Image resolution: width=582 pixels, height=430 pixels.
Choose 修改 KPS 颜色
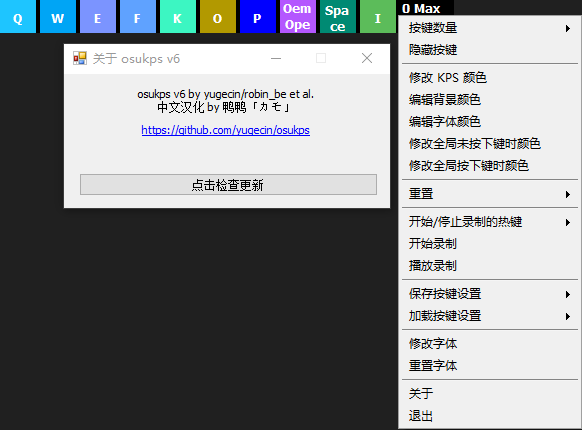[x=490, y=78]
